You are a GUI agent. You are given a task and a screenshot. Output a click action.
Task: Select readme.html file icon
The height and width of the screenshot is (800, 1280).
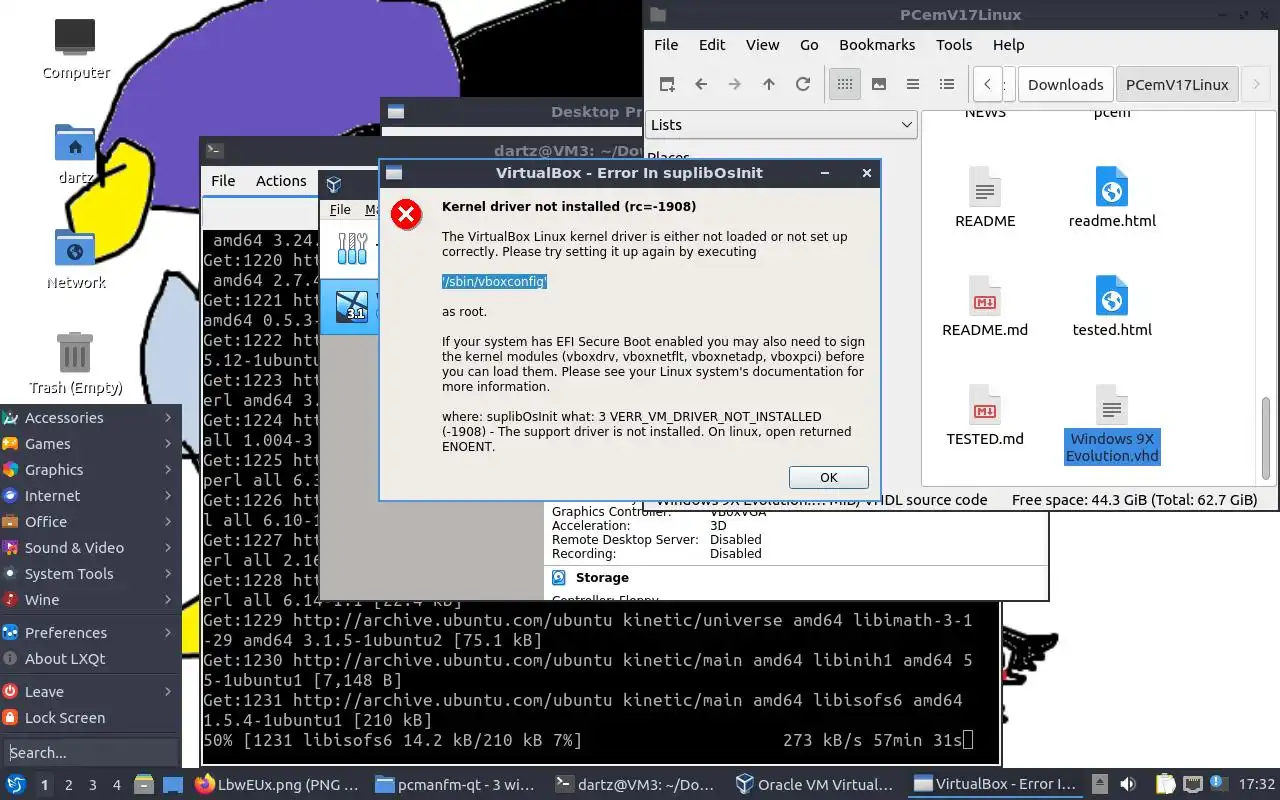tap(1112, 197)
